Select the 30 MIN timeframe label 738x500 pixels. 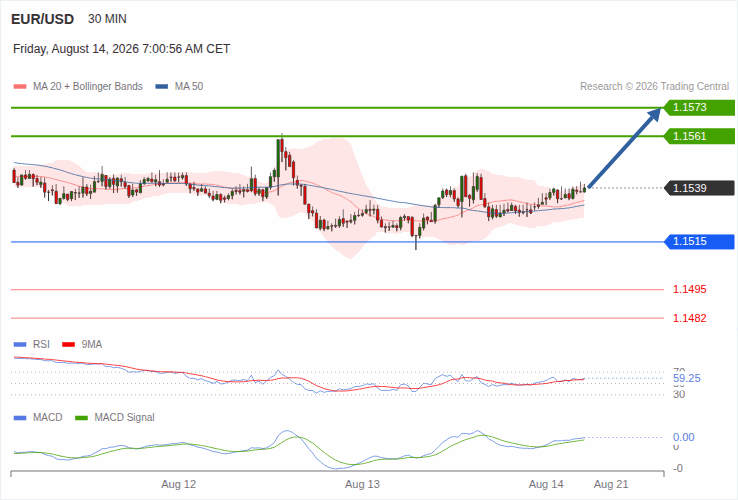click(107, 19)
